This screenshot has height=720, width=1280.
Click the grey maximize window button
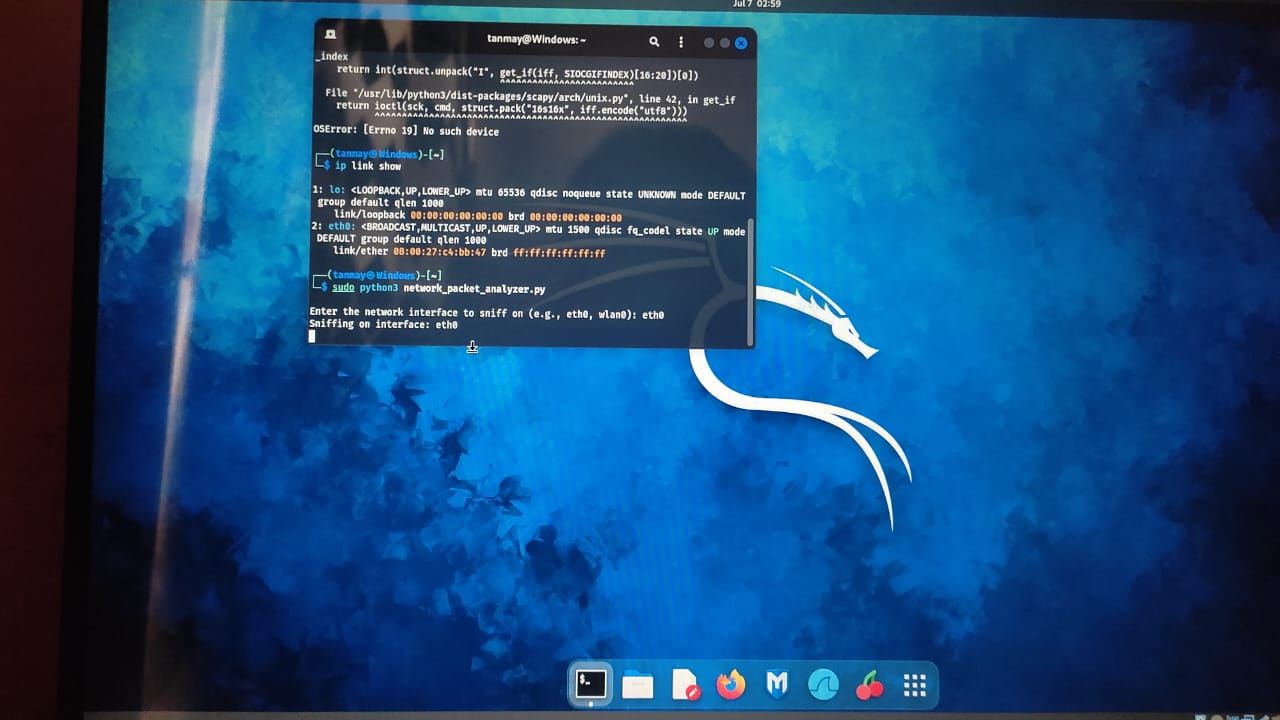[724, 42]
